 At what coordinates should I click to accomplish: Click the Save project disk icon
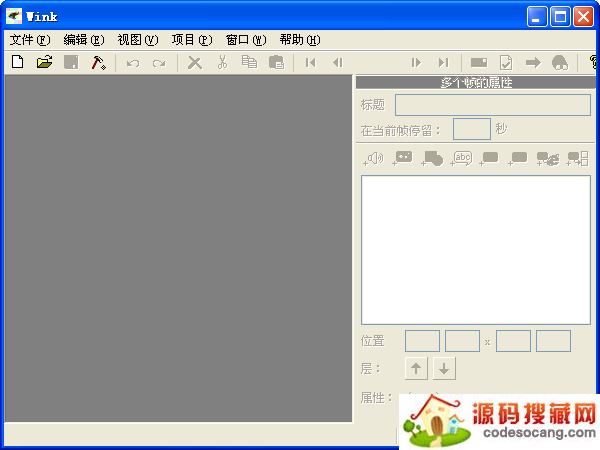tap(71, 62)
